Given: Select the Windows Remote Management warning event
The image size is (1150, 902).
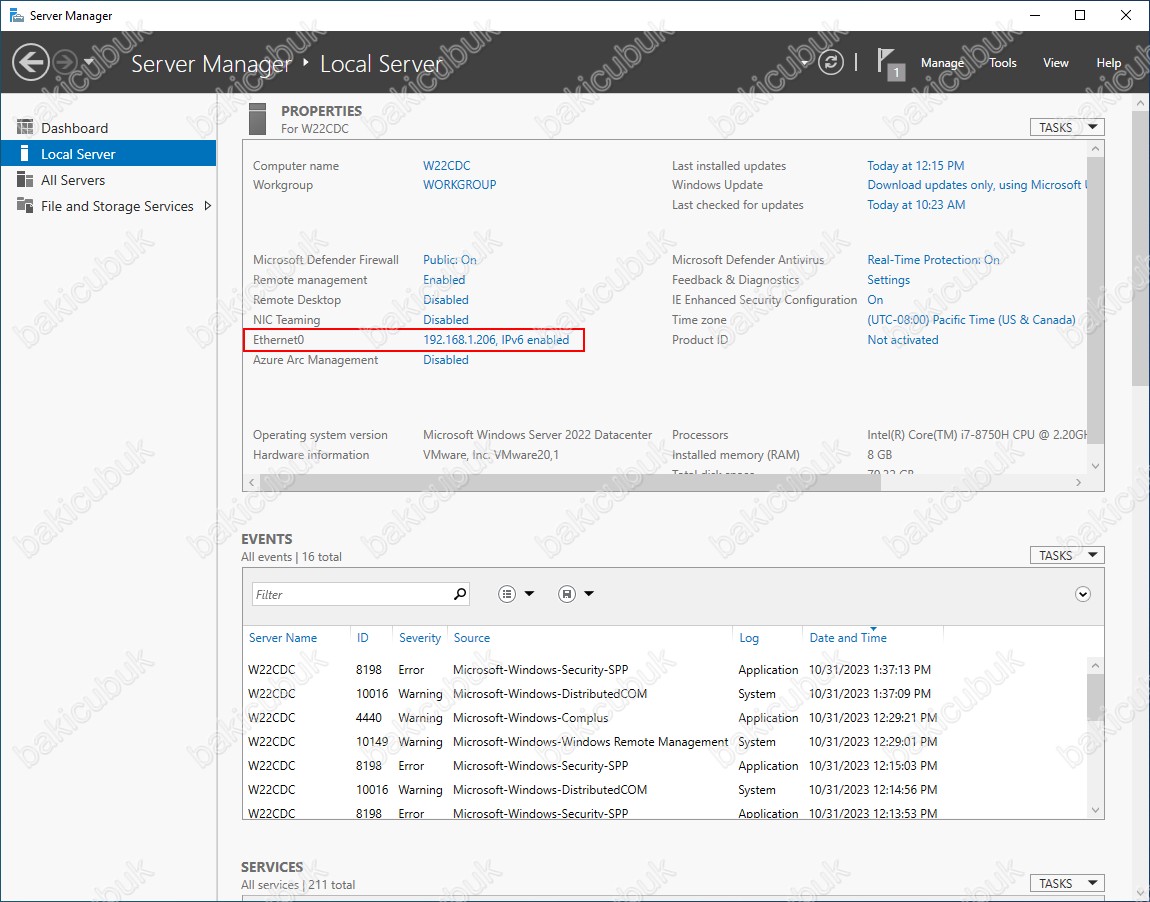Looking at the screenshot, I should (x=664, y=741).
